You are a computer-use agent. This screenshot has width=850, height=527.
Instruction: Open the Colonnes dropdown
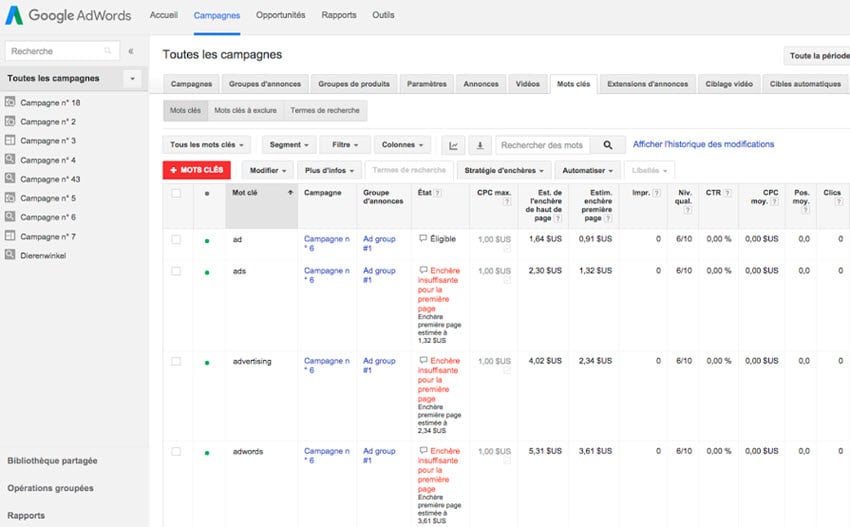click(x=402, y=145)
